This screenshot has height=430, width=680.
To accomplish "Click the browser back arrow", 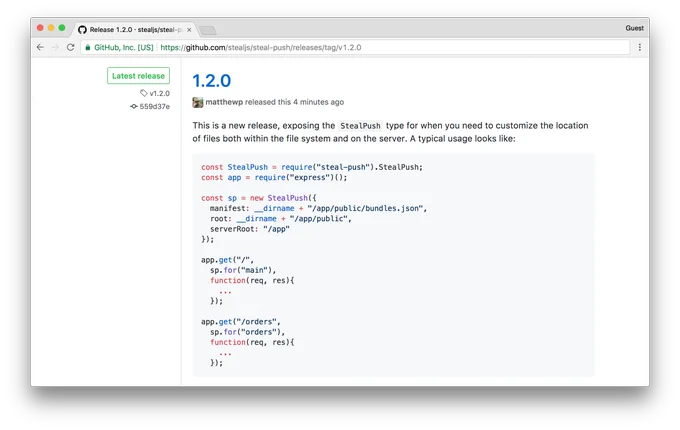I will pyautogui.click(x=40, y=47).
